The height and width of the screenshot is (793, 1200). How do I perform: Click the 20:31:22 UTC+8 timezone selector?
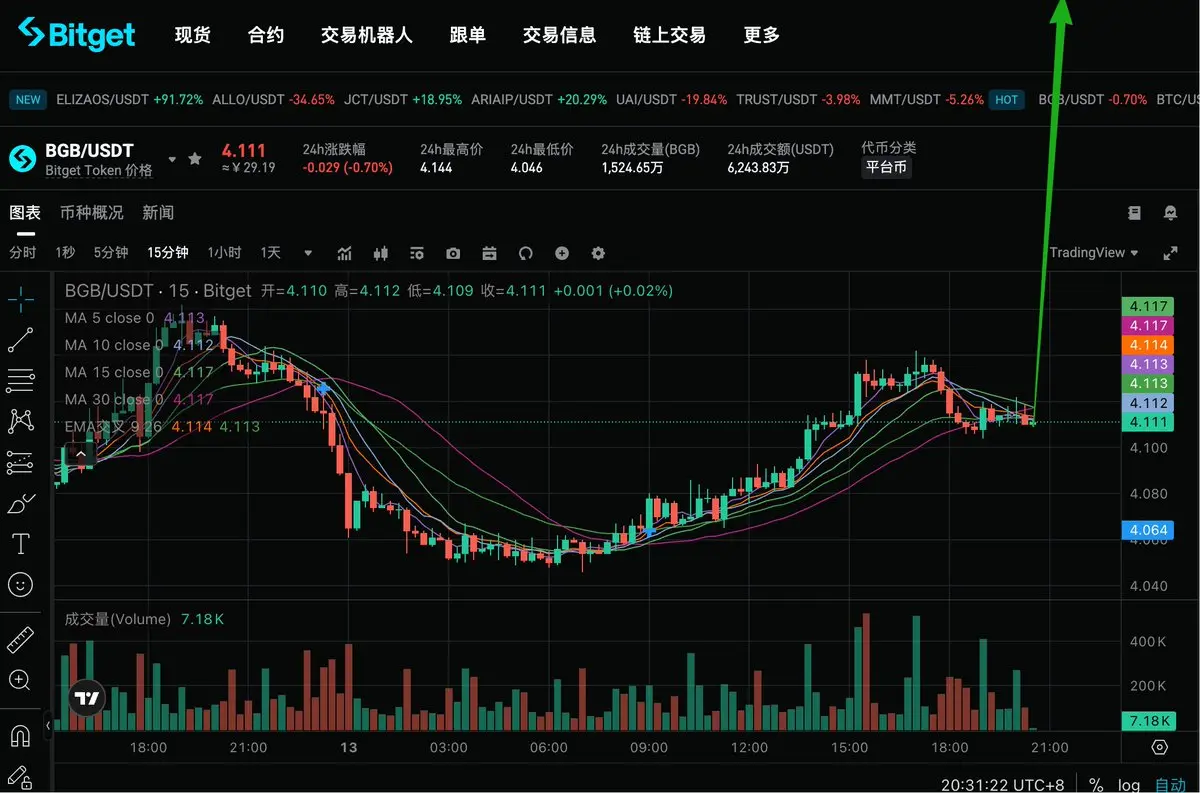click(x=1005, y=785)
